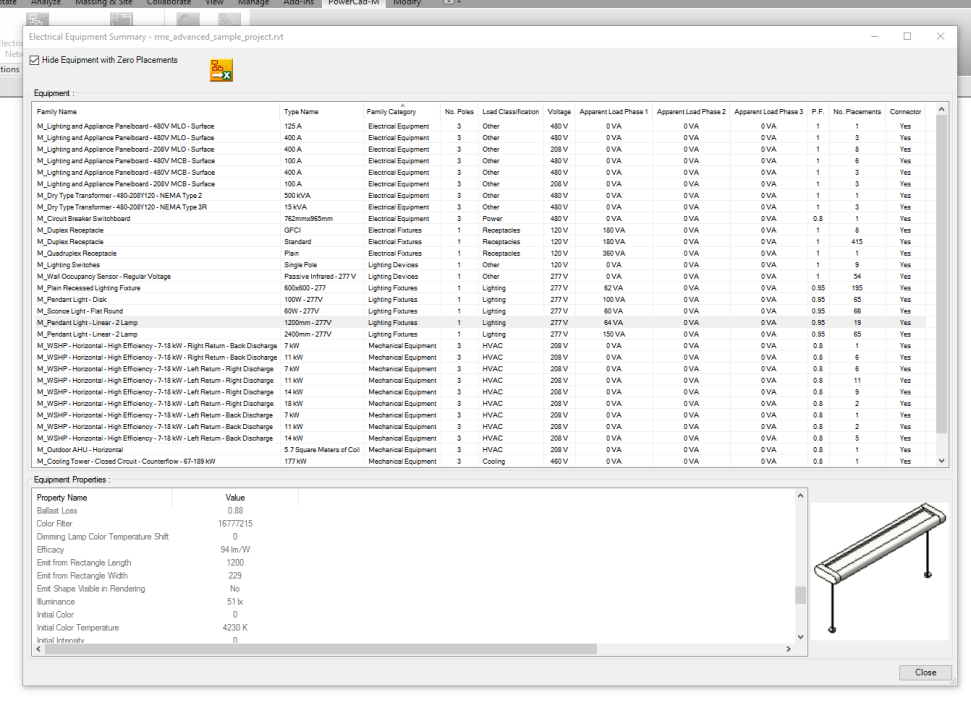Click the equipment table vertical scrollbar thumb

coord(941,274)
